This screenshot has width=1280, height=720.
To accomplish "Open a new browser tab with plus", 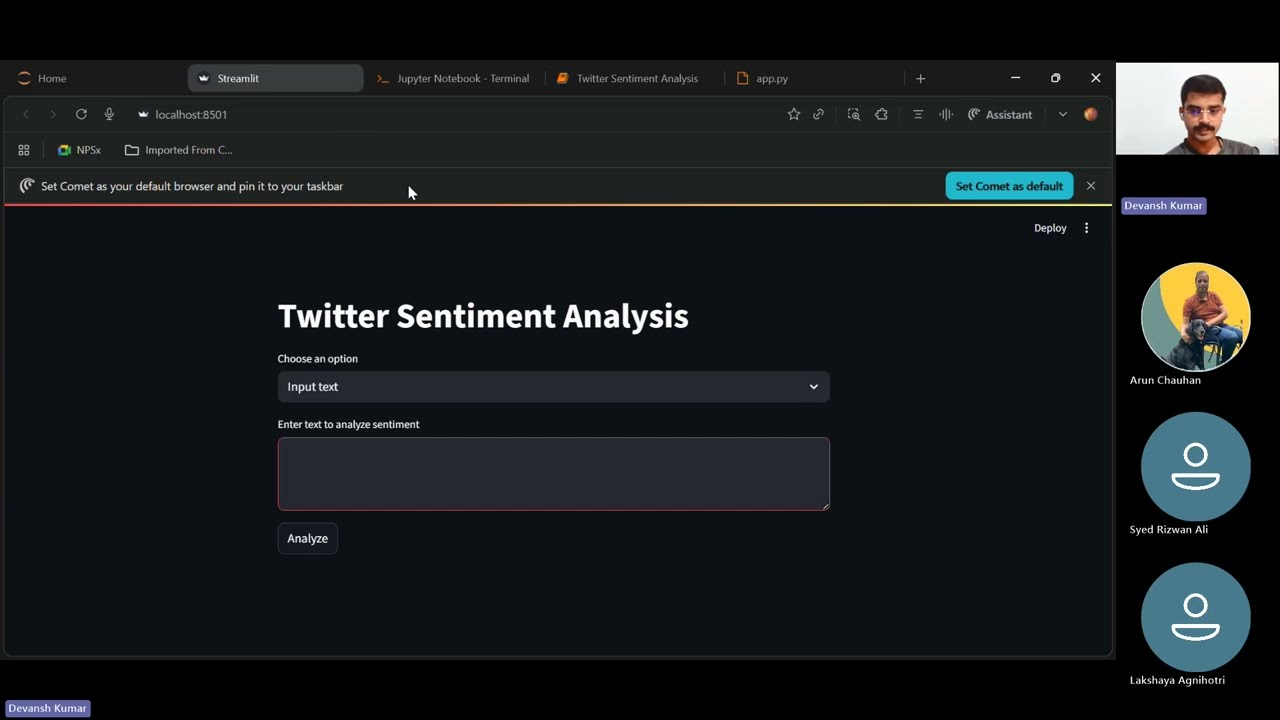I will 921,78.
